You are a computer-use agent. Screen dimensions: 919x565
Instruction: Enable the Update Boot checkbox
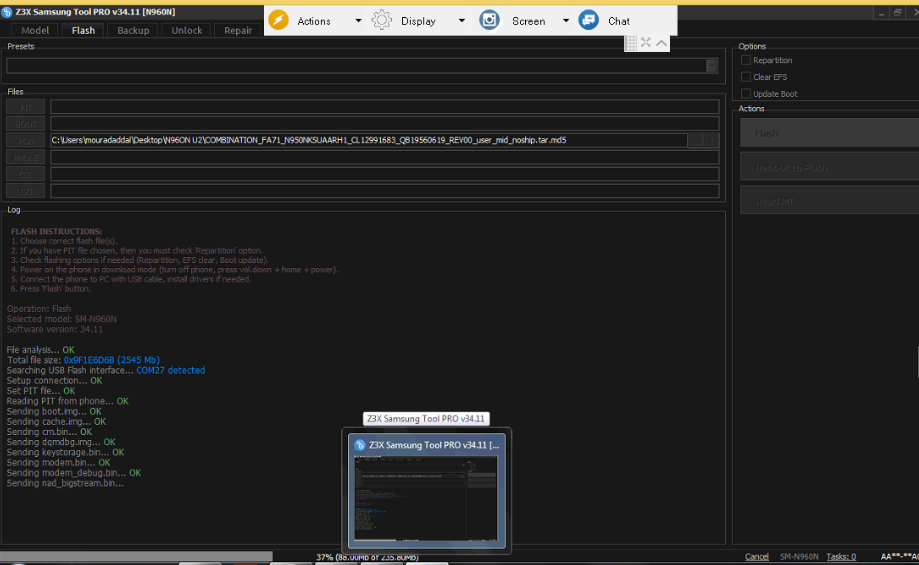[746, 93]
